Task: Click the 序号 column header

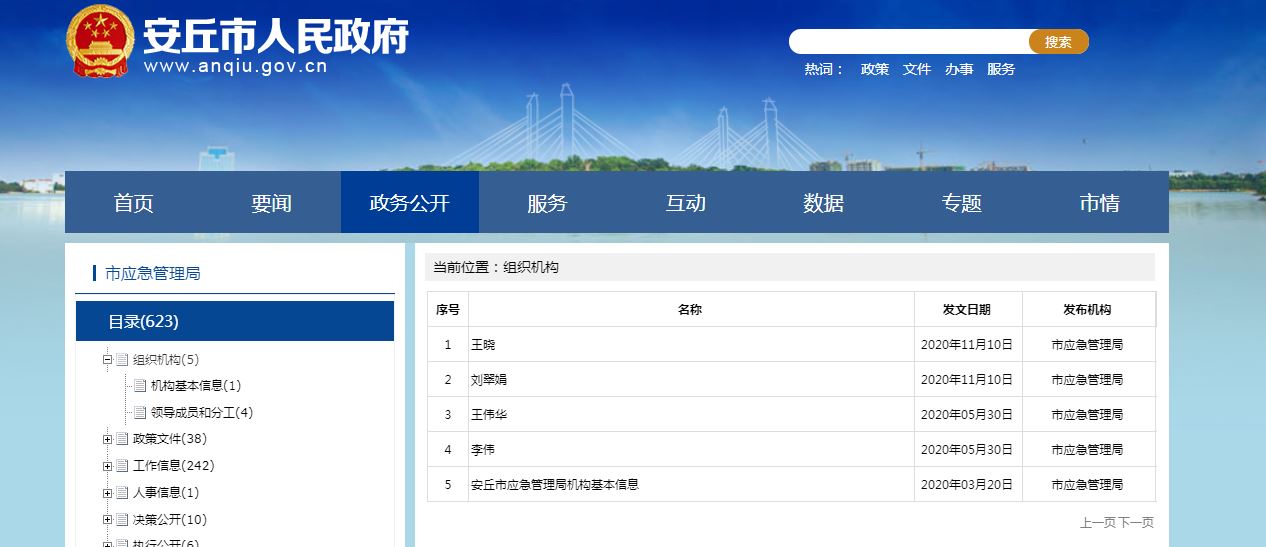Action: (x=448, y=310)
